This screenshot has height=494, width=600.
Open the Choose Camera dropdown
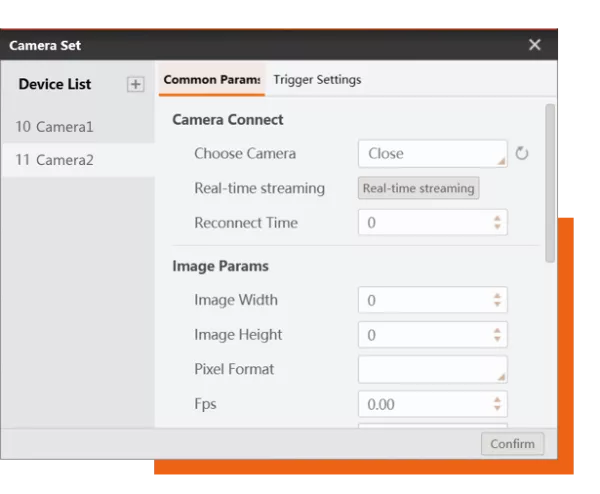pyautogui.click(x=432, y=153)
